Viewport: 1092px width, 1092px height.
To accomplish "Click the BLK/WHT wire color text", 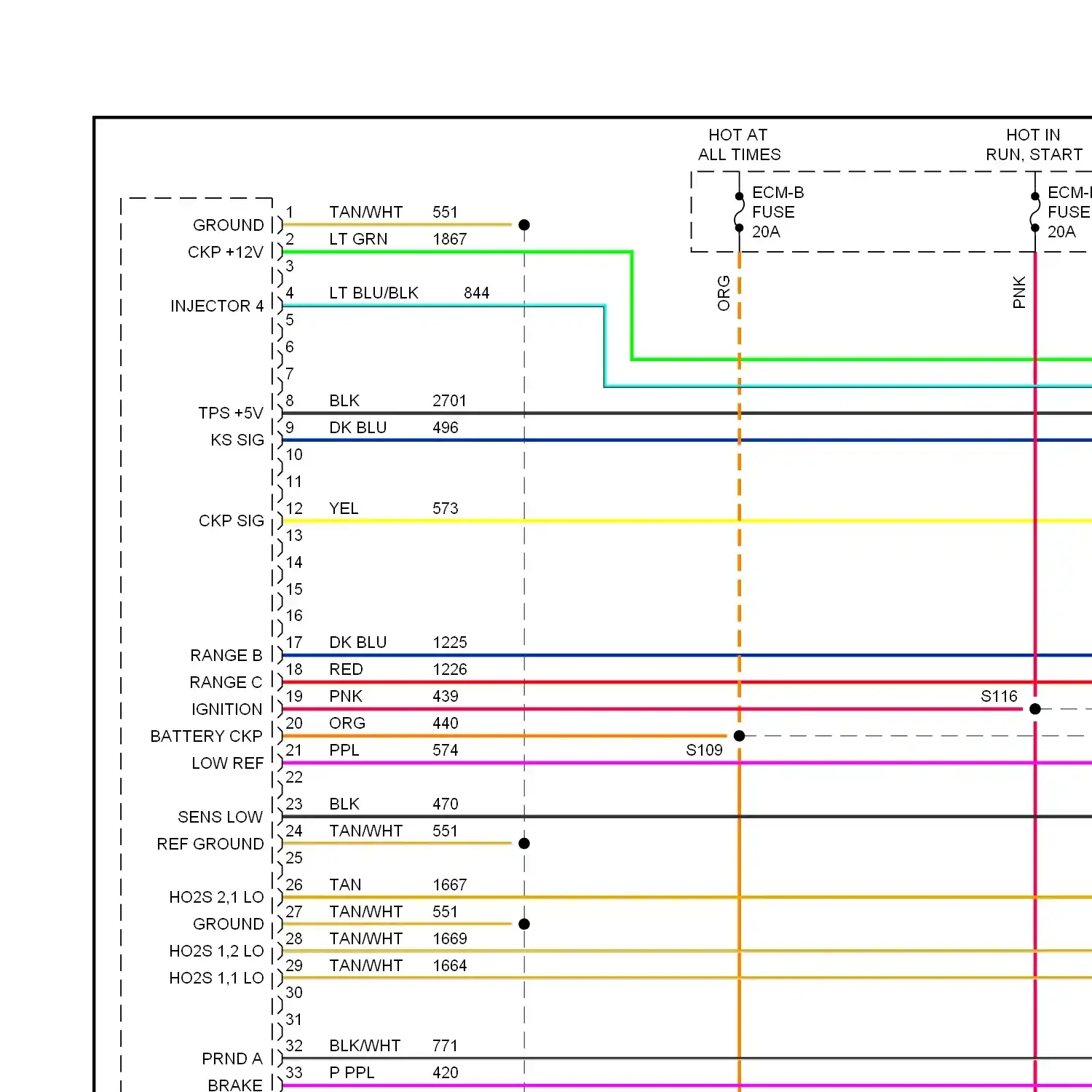I will pyautogui.click(x=365, y=1045).
